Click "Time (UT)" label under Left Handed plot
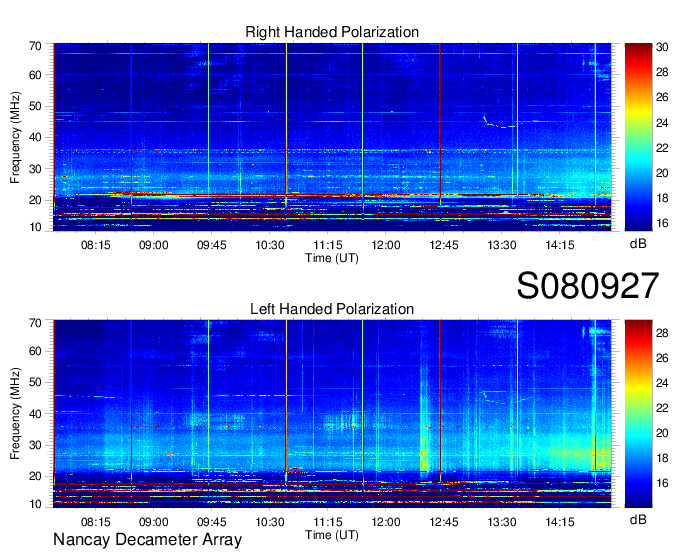The height and width of the screenshot is (552, 680). tap(332, 535)
